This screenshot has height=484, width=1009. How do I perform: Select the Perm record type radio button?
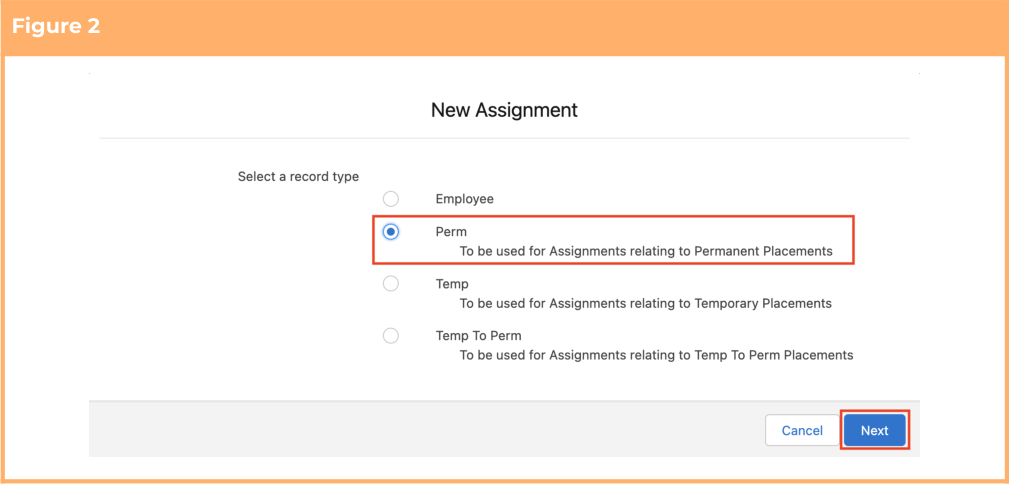coord(391,232)
